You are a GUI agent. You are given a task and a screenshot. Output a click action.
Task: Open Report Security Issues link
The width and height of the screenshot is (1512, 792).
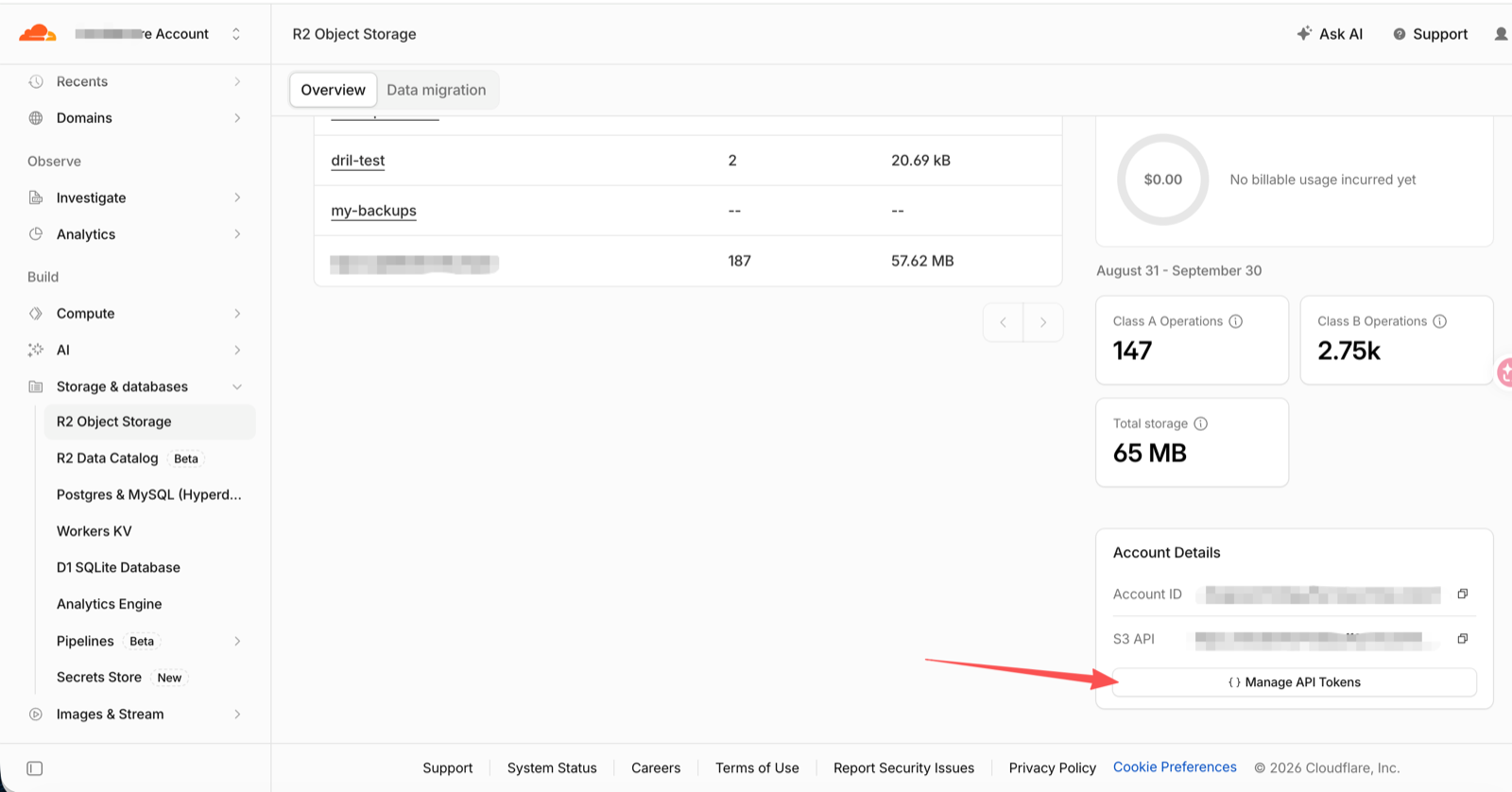click(x=903, y=768)
